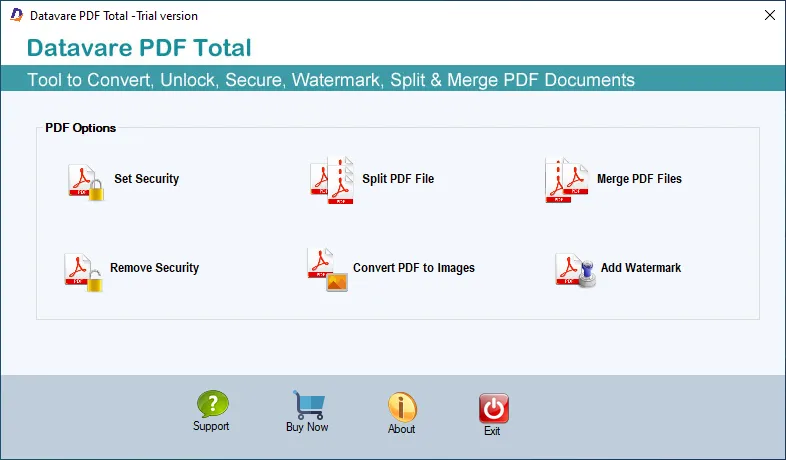The width and height of the screenshot is (786, 460).
Task: Click the Datavare logo in title bar
Action: [x=17, y=15]
